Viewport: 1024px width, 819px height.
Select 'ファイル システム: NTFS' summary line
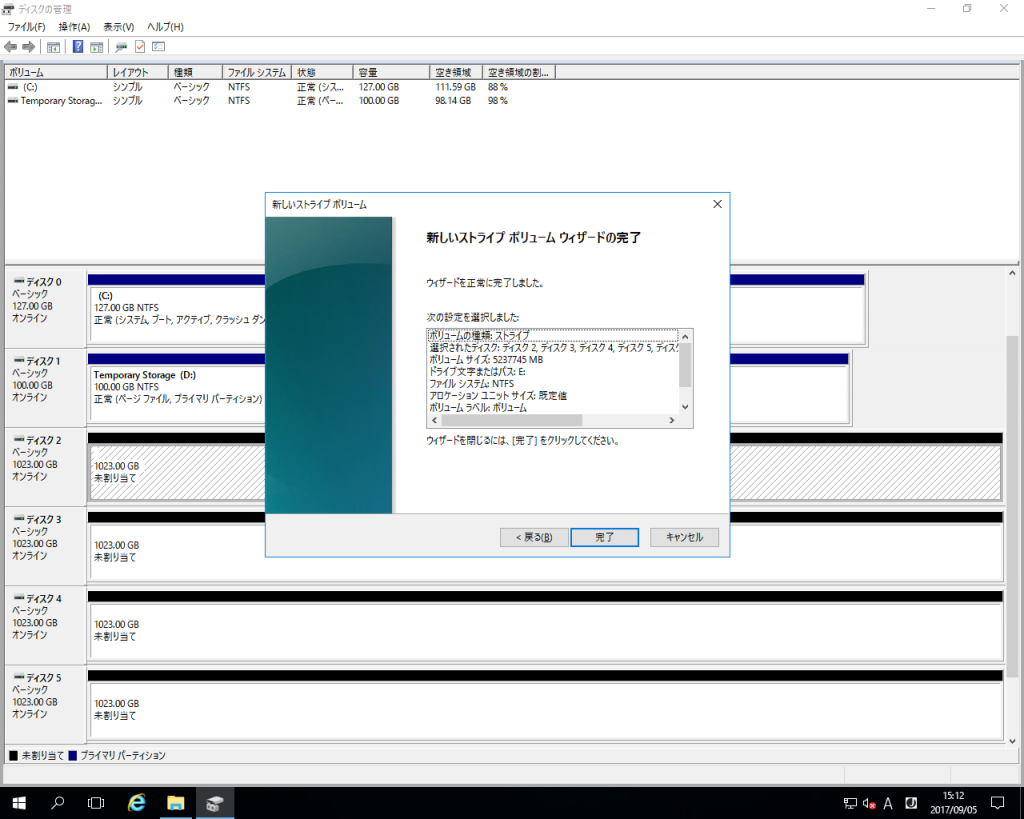(x=472, y=383)
